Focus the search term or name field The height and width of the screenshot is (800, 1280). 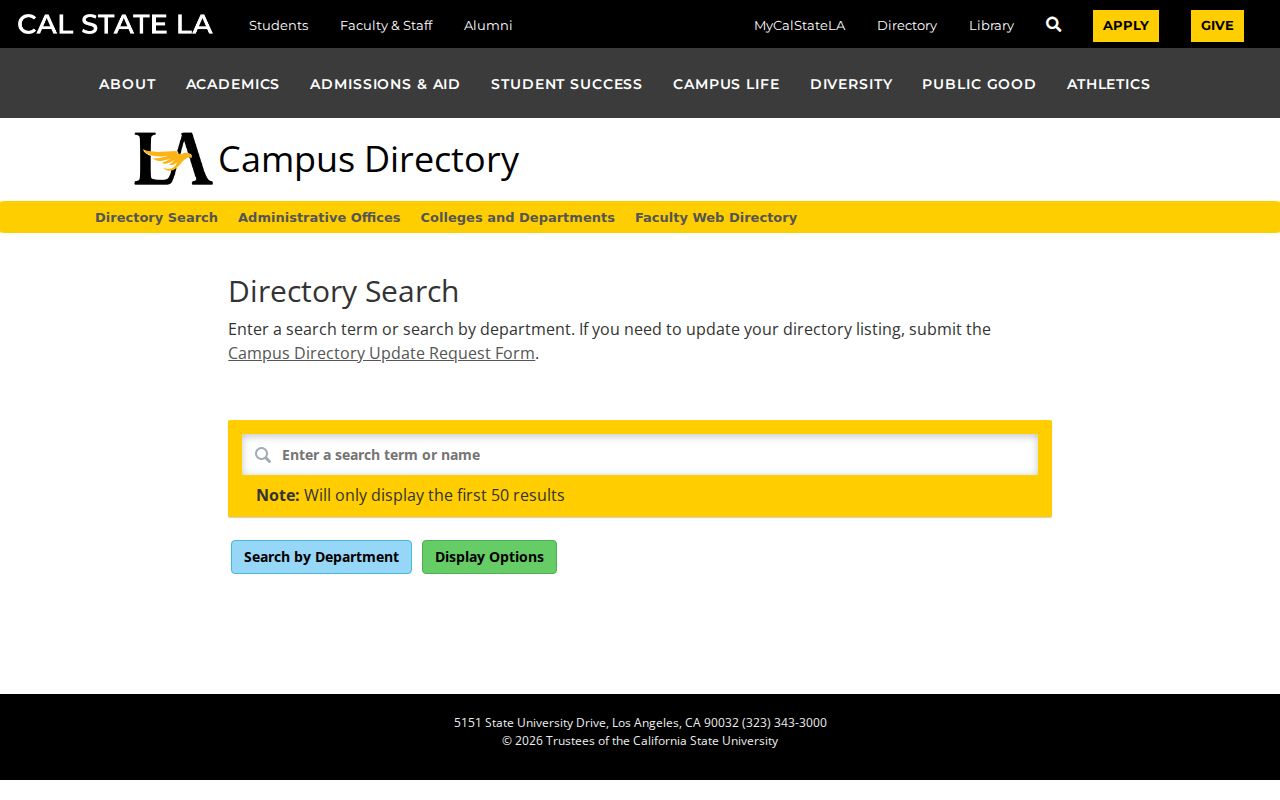(x=640, y=455)
